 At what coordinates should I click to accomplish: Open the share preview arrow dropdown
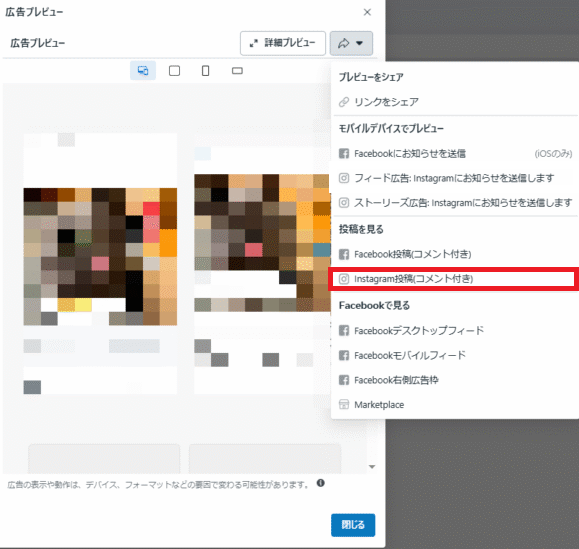tap(351, 43)
